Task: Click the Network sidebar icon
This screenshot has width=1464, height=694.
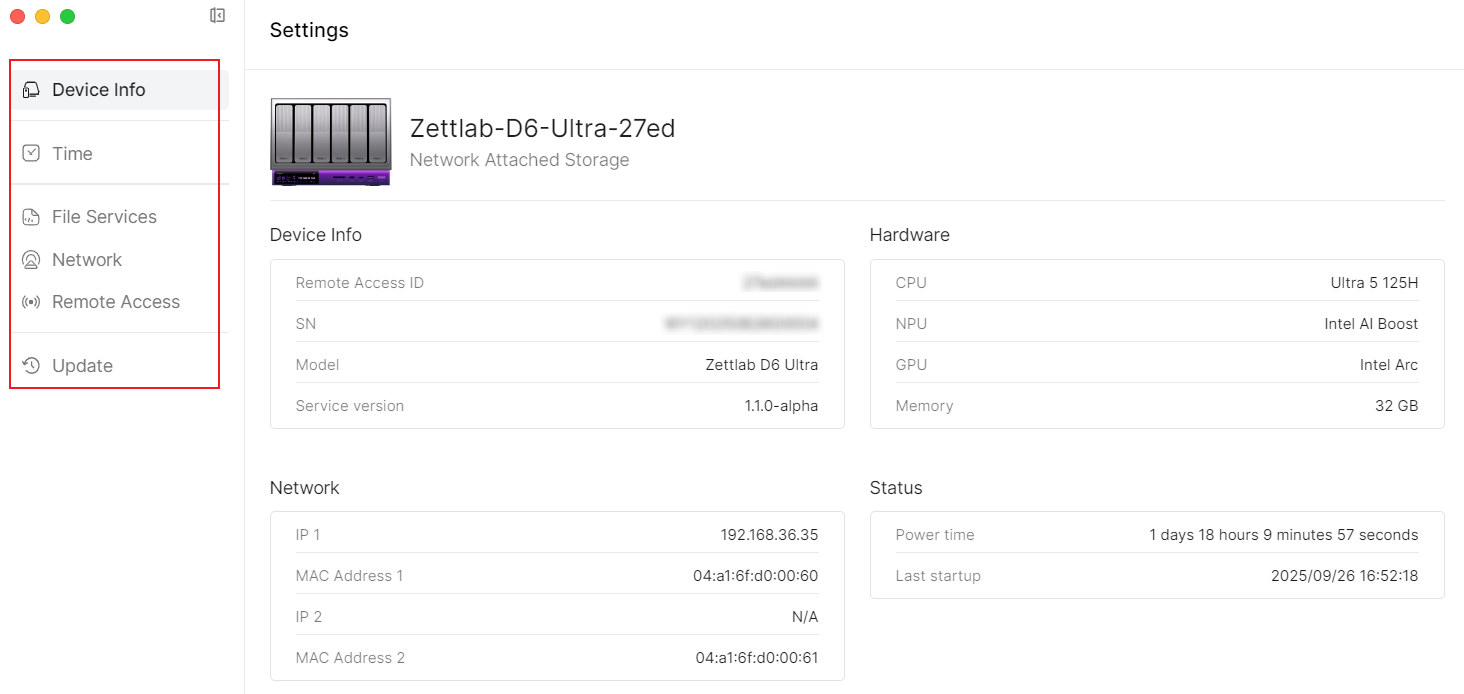Action: pyautogui.click(x=31, y=260)
